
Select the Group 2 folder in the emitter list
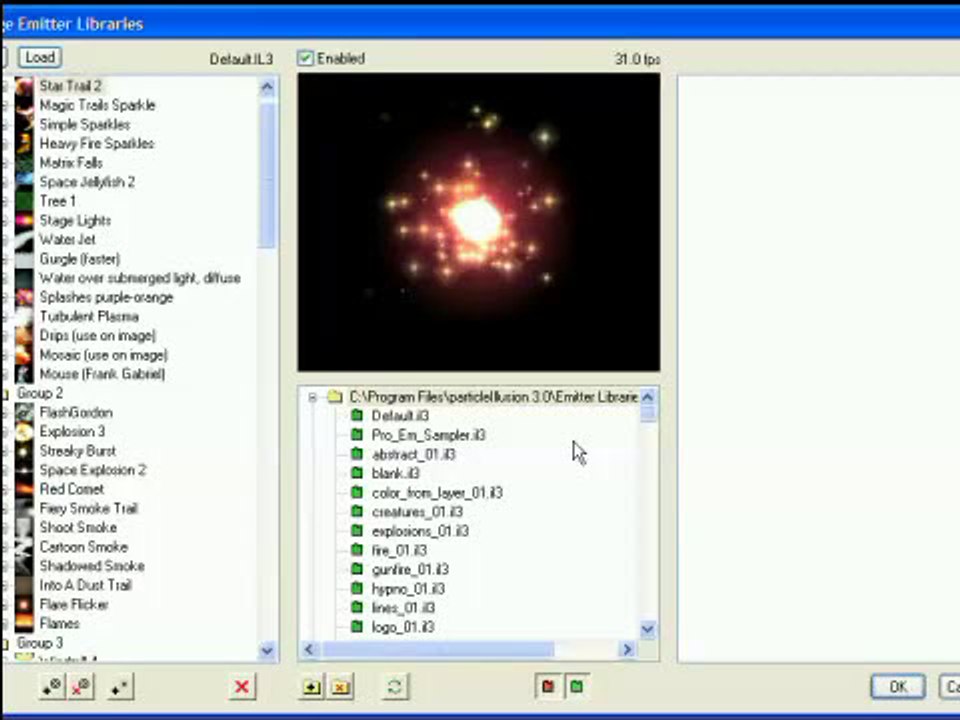39,393
